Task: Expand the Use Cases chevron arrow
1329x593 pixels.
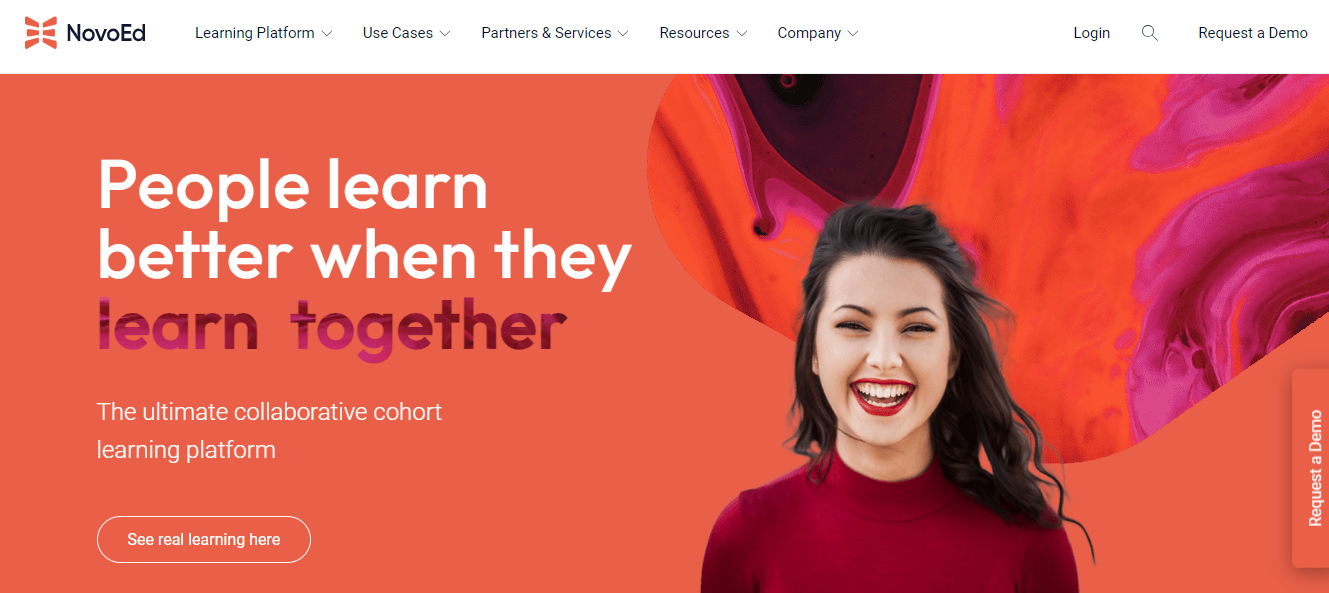Action: tap(445, 34)
